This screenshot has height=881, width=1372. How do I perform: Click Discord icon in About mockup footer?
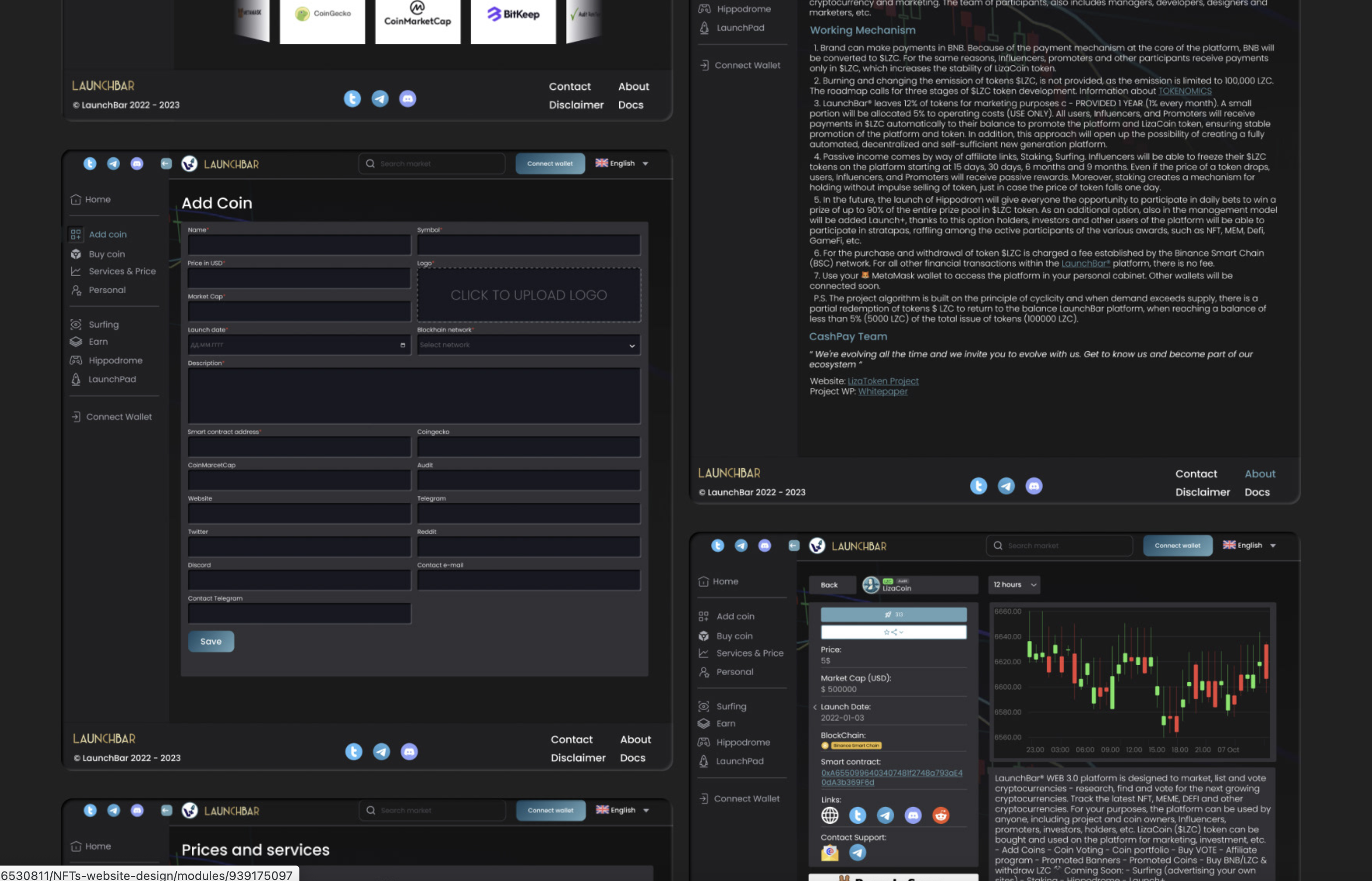(x=1033, y=486)
